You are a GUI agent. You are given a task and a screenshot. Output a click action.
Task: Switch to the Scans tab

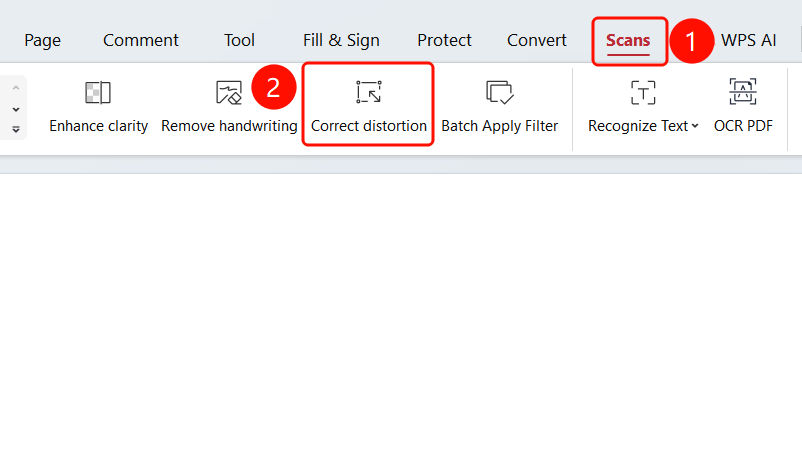(x=628, y=40)
